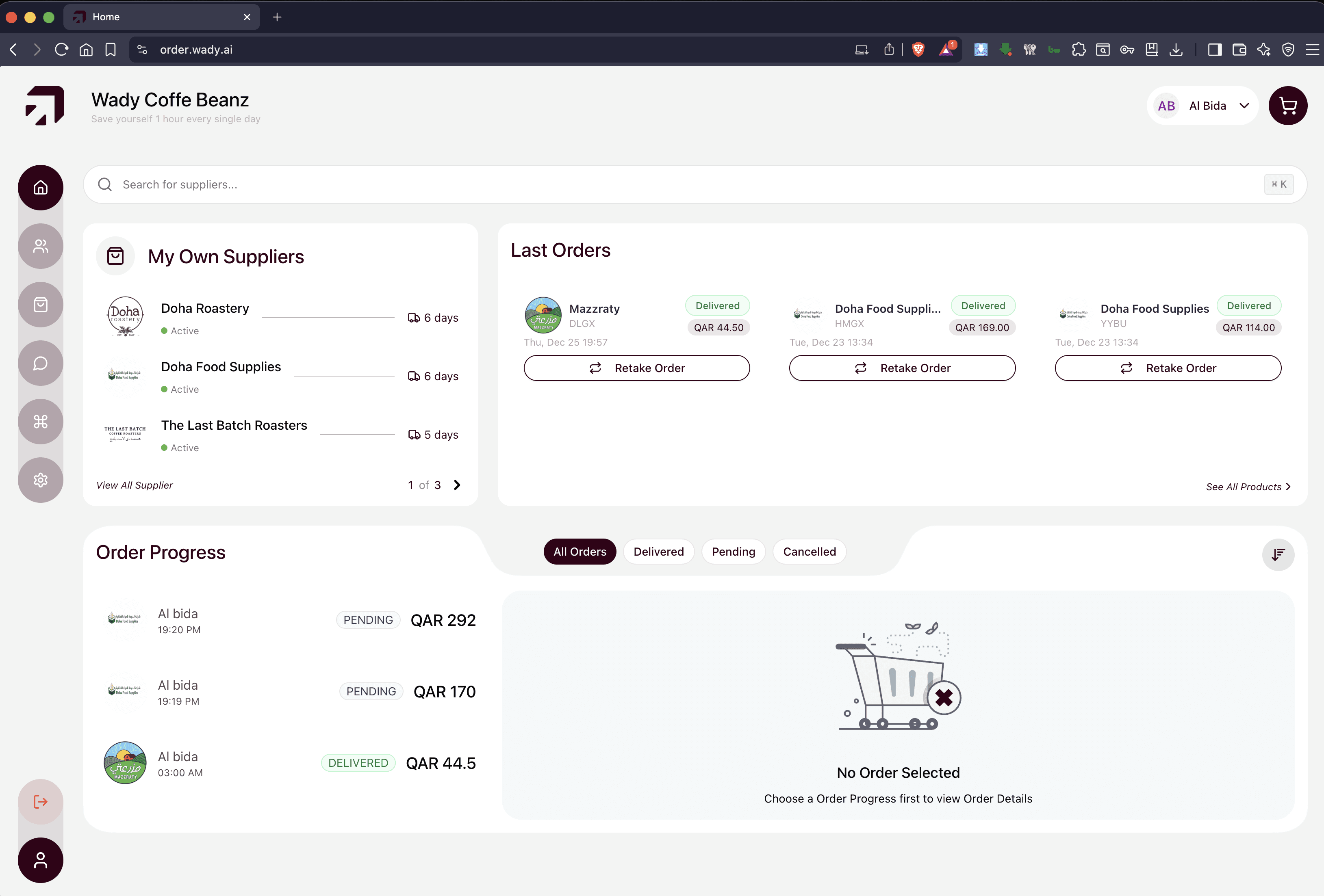Click the command symbol sidebar icon
Screen dimensions: 1324x896
point(41,422)
